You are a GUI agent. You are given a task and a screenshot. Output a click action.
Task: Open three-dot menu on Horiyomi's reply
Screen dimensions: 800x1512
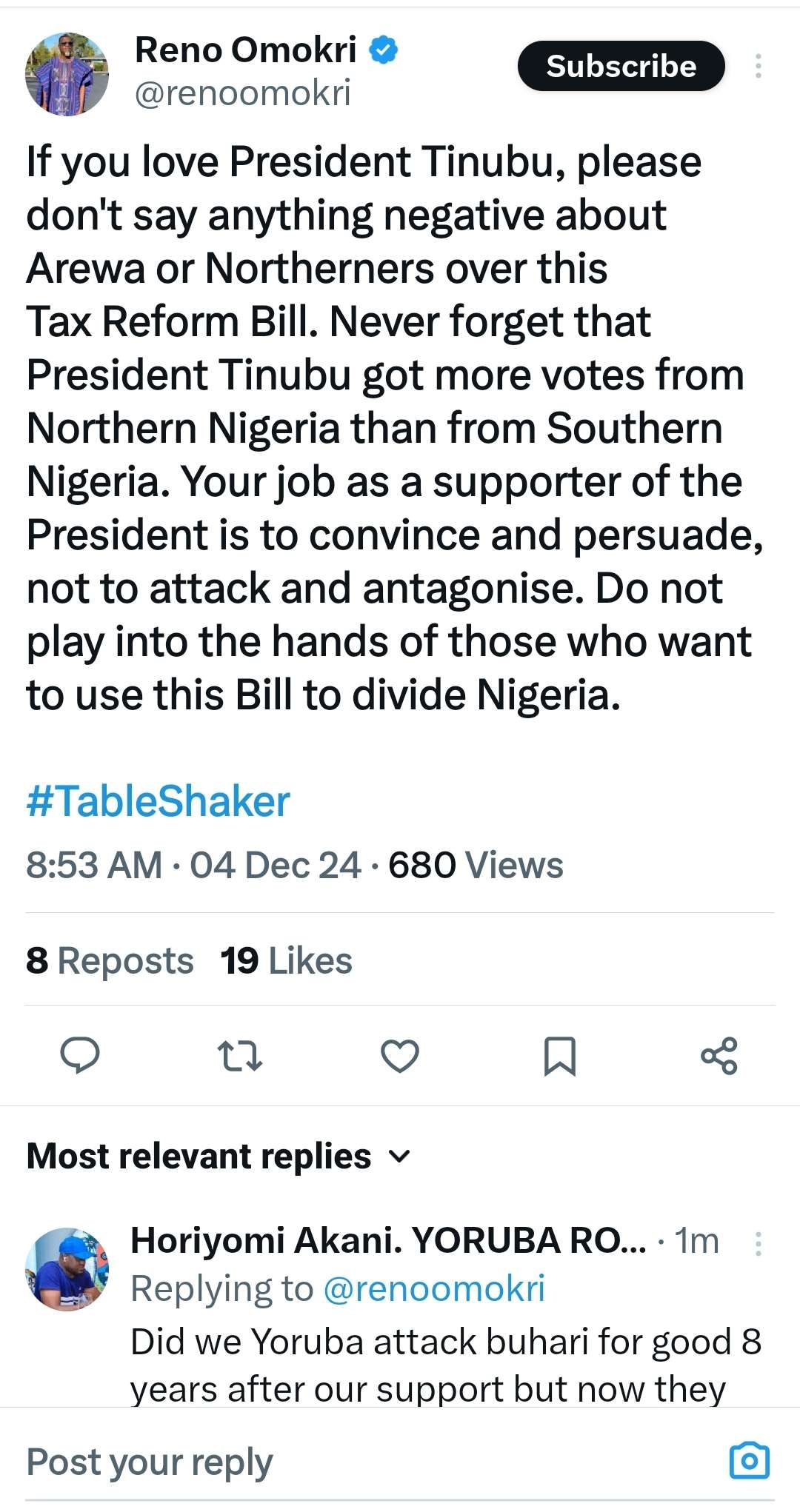tap(758, 1243)
